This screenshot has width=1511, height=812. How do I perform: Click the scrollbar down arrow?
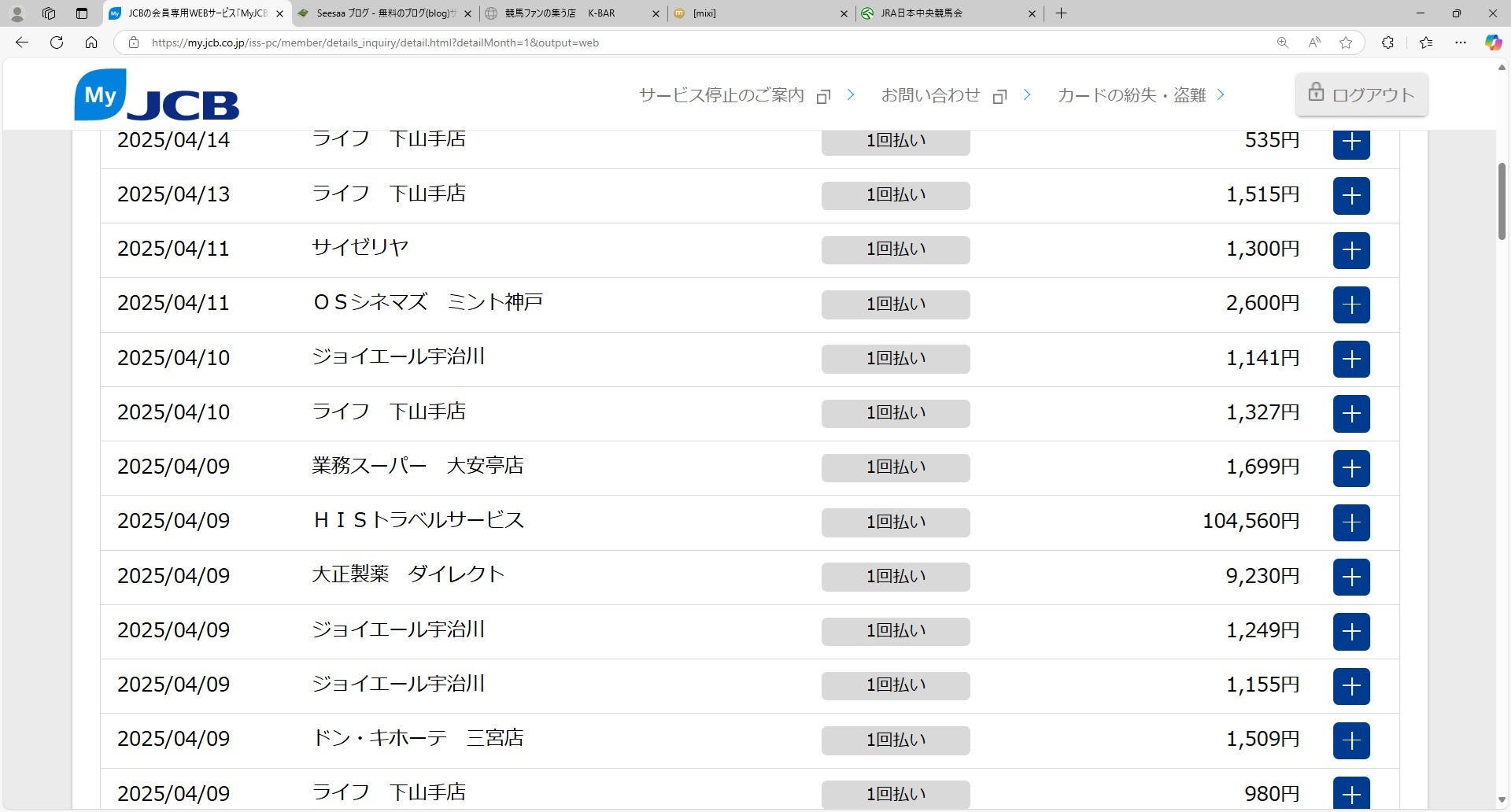click(x=1502, y=801)
